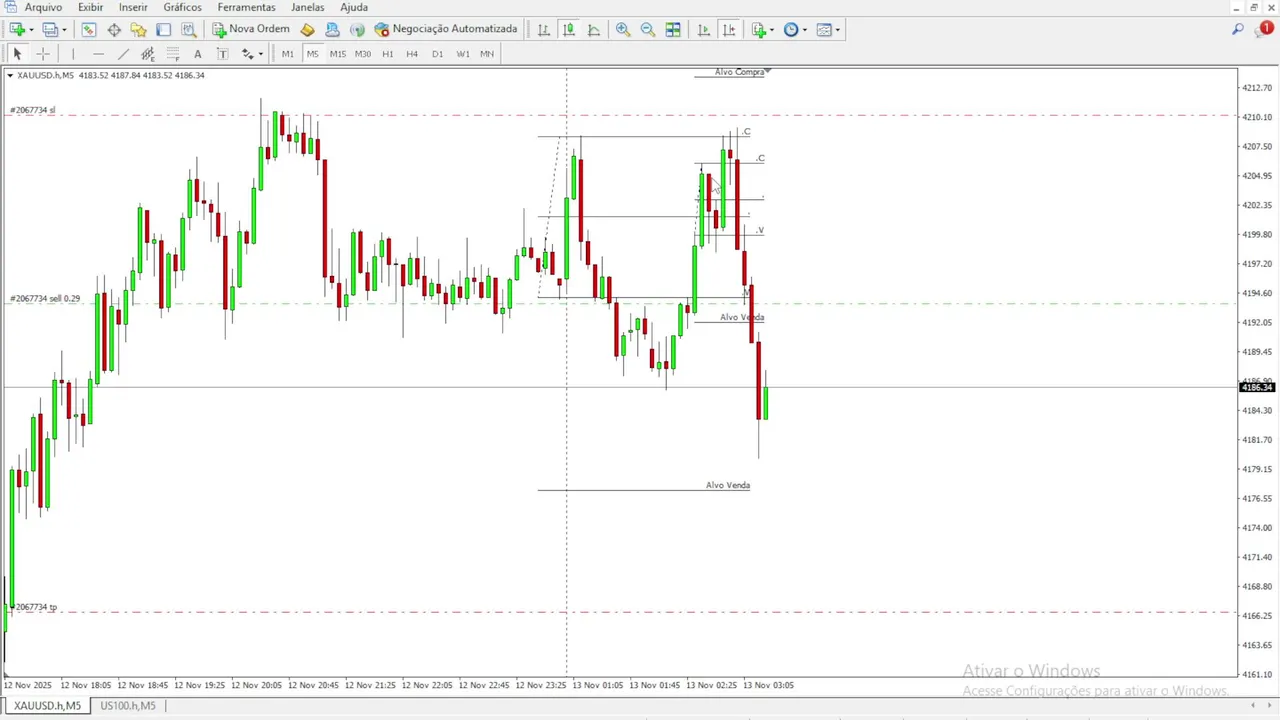The image size is (1280, 720).
Task: Open the Ajuda menu
Action: (354, 7)
